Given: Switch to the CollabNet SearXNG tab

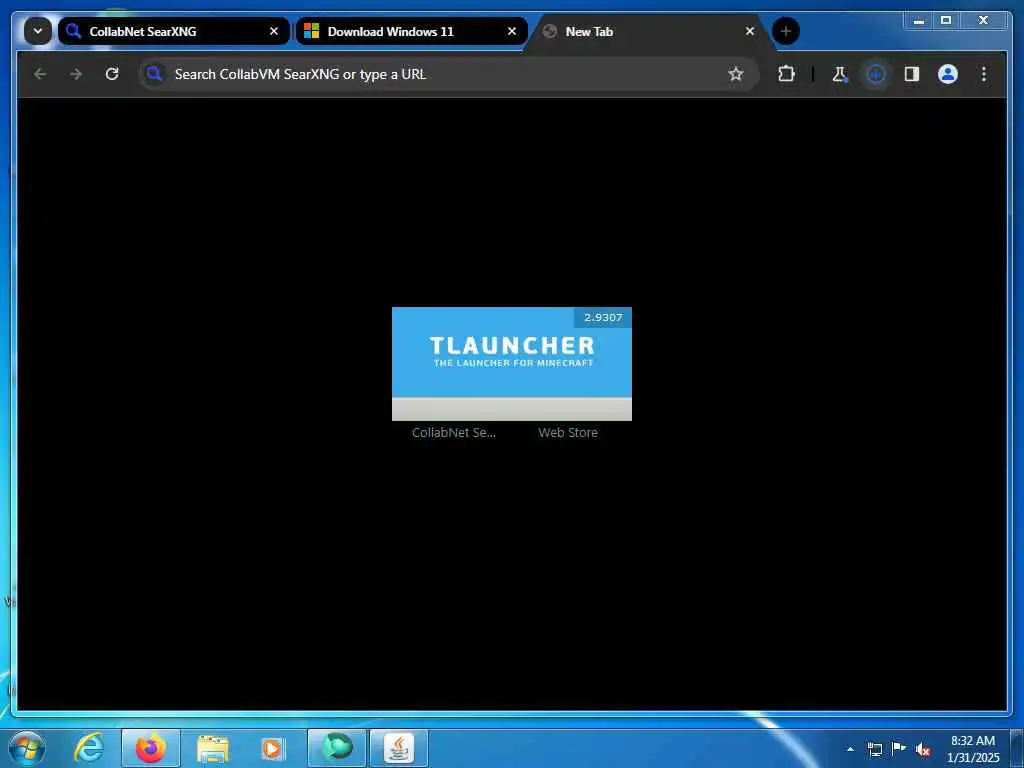Looking at the screenshot, I should pos(173,31).
